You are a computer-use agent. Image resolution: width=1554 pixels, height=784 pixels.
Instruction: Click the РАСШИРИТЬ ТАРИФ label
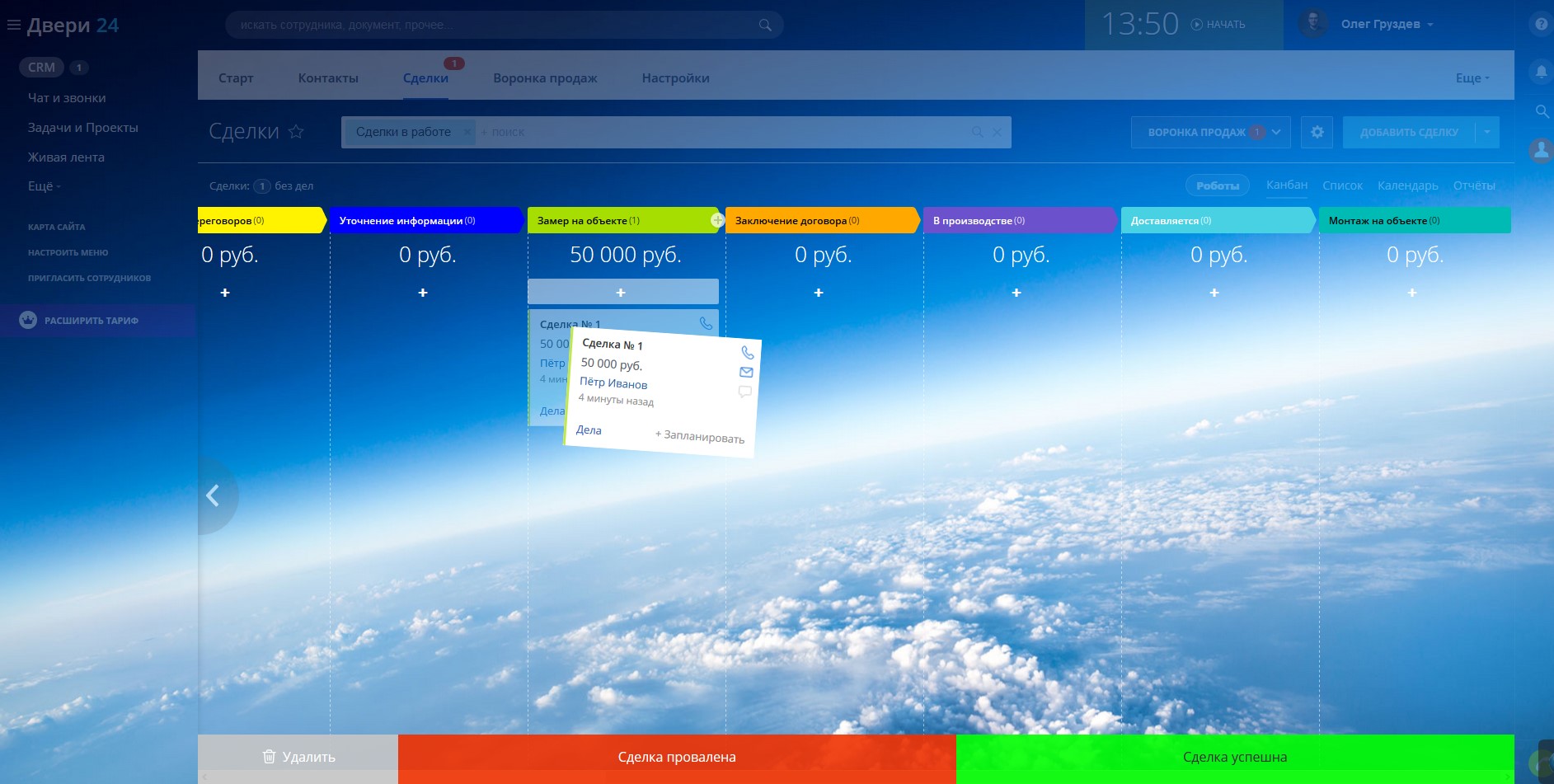point(92,321)
